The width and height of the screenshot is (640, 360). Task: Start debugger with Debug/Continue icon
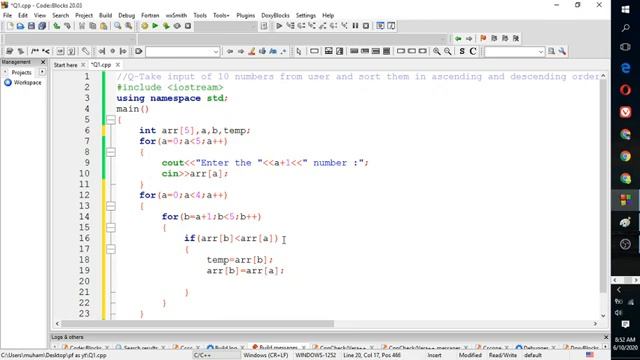coord(279,26)
